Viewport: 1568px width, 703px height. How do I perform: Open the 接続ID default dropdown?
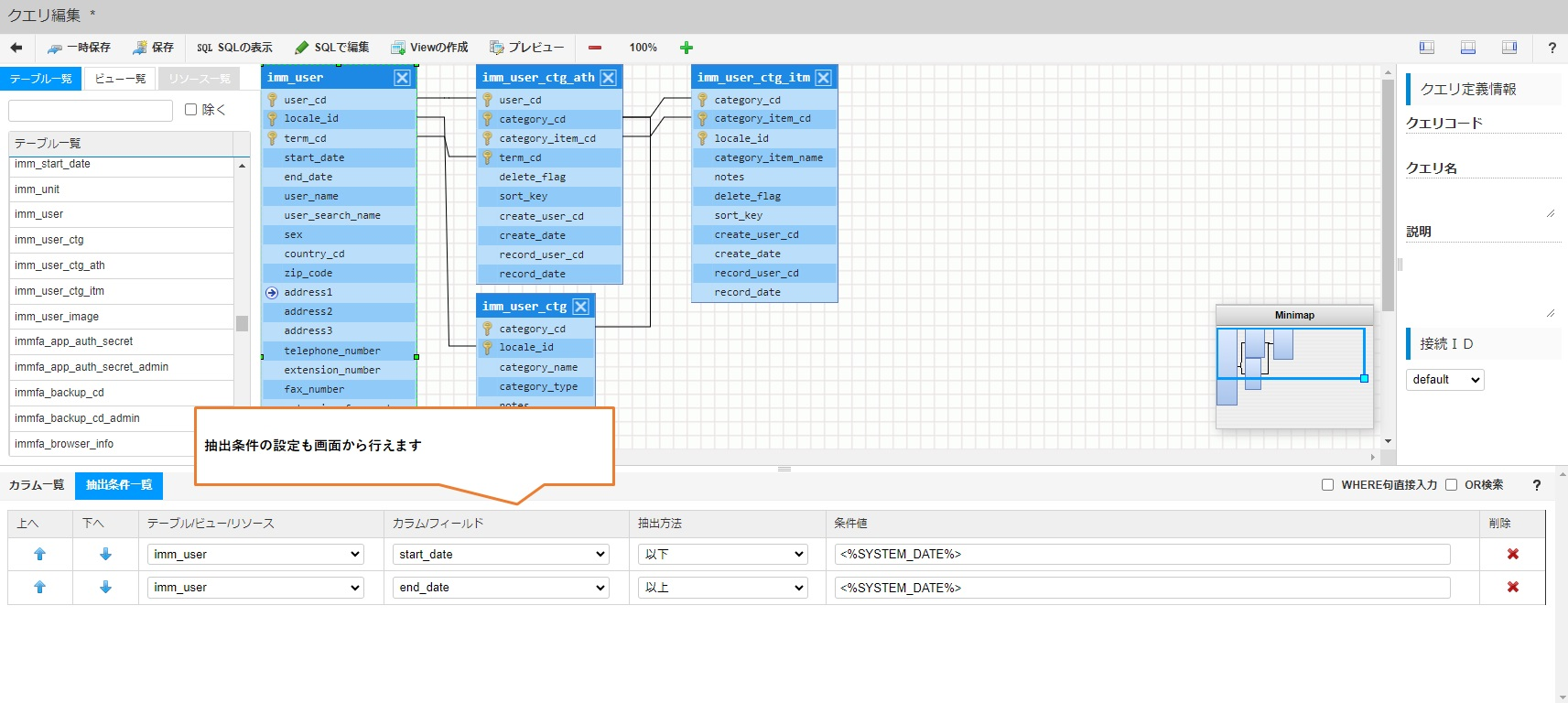click(1444, 380)
